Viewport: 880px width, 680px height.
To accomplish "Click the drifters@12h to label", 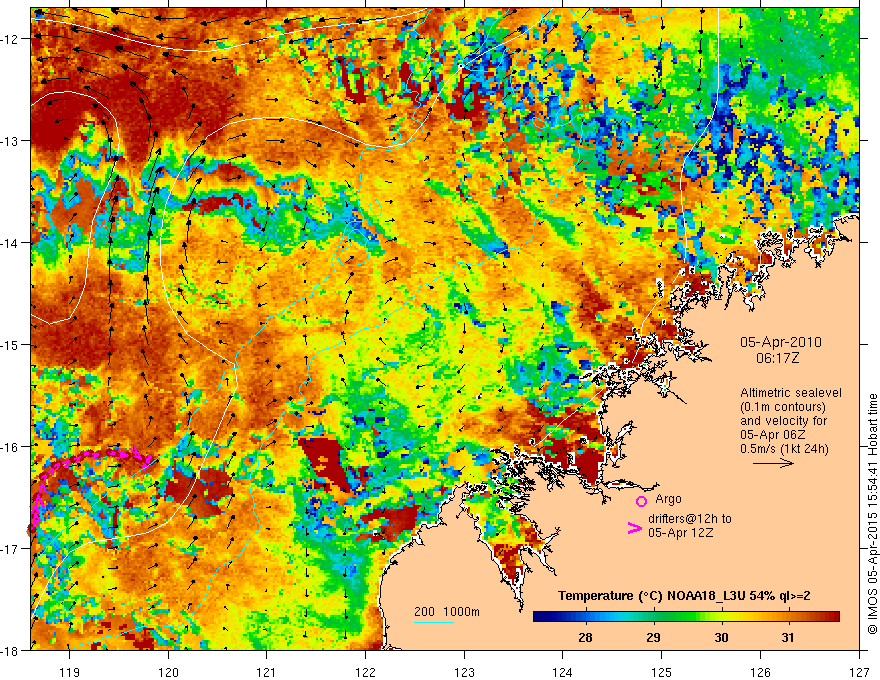I will pyautogui.click(x=690, y=519).
